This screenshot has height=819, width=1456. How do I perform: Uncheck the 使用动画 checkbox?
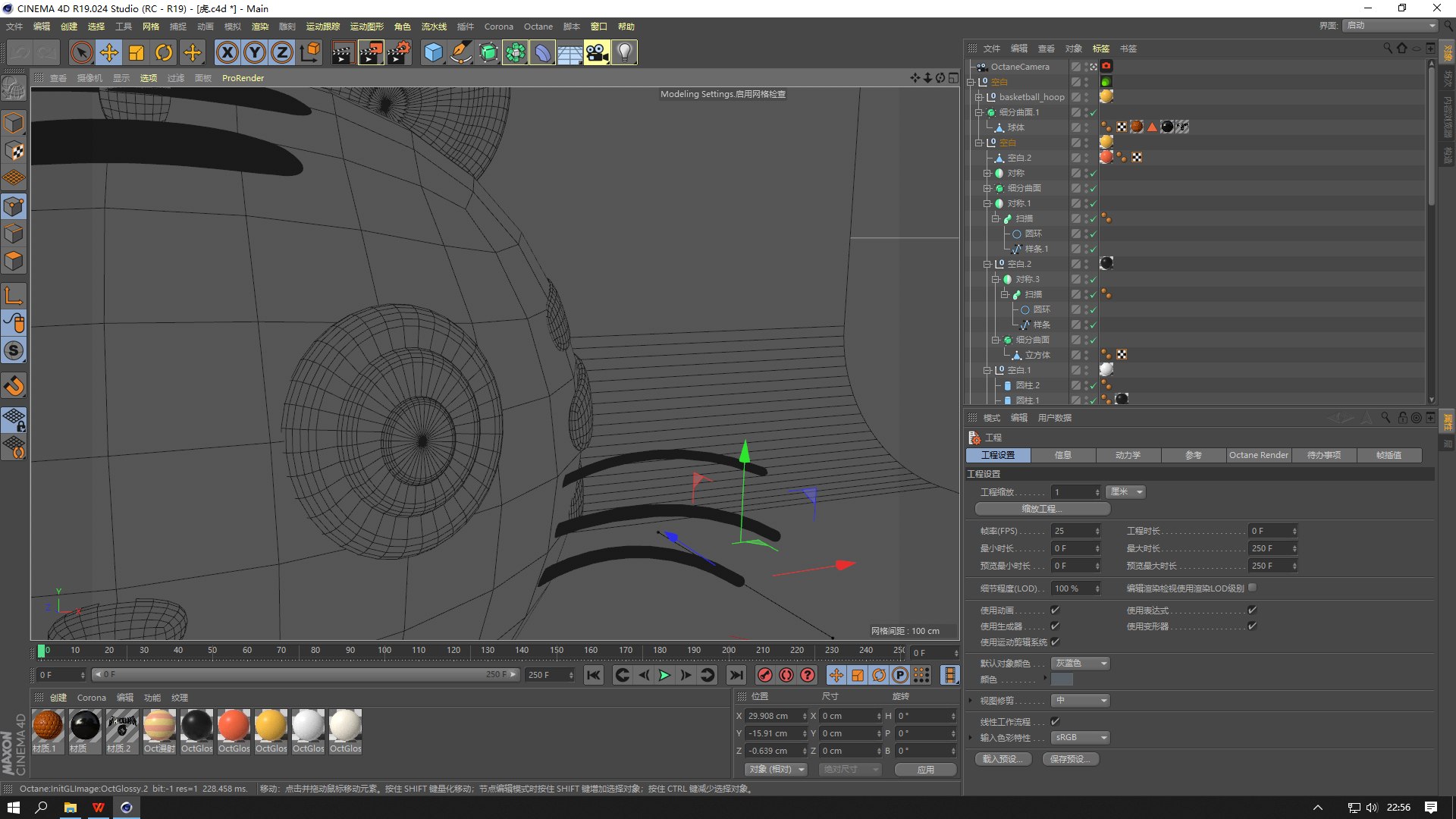coord(1055,610)
